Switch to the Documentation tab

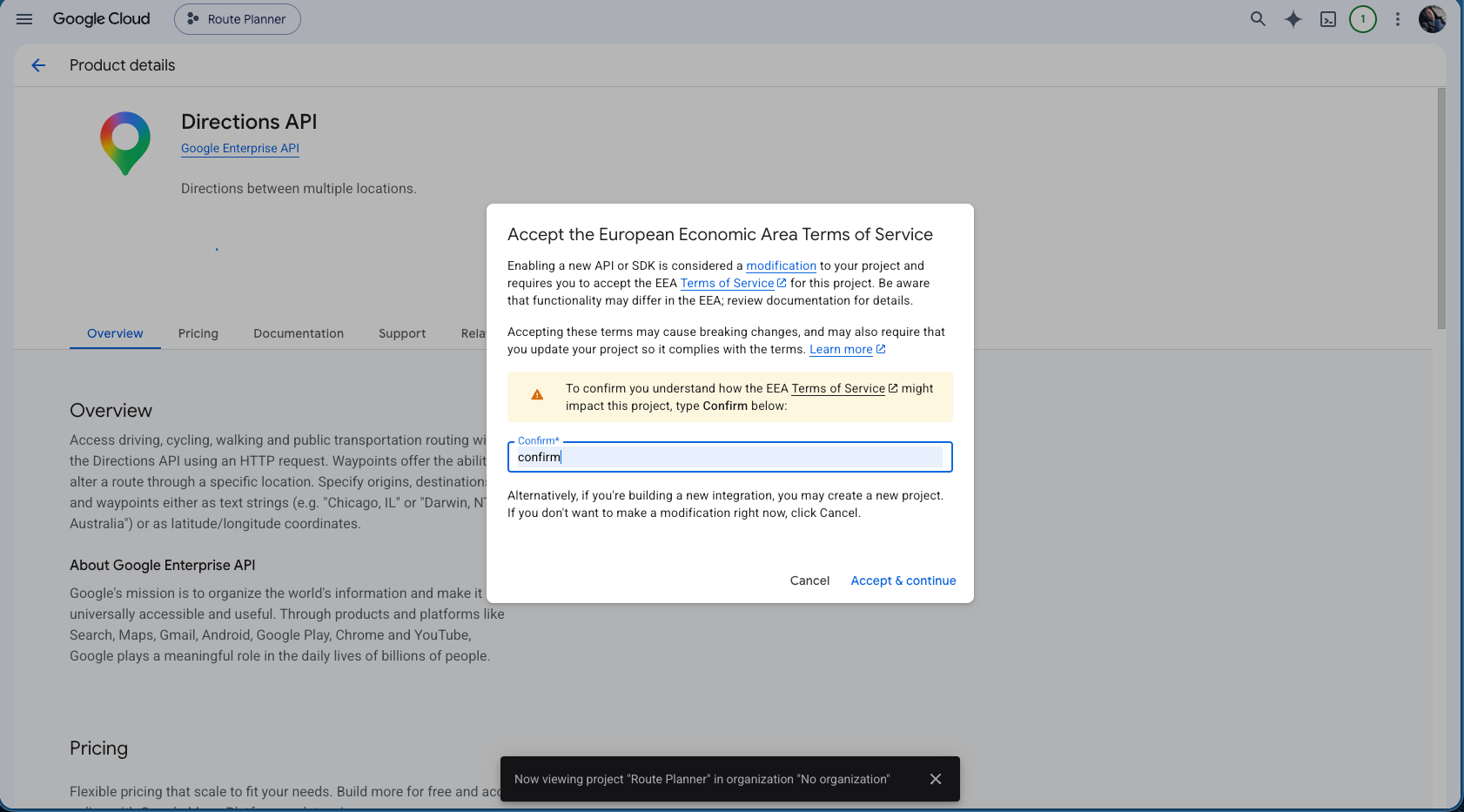click(299, 333)
